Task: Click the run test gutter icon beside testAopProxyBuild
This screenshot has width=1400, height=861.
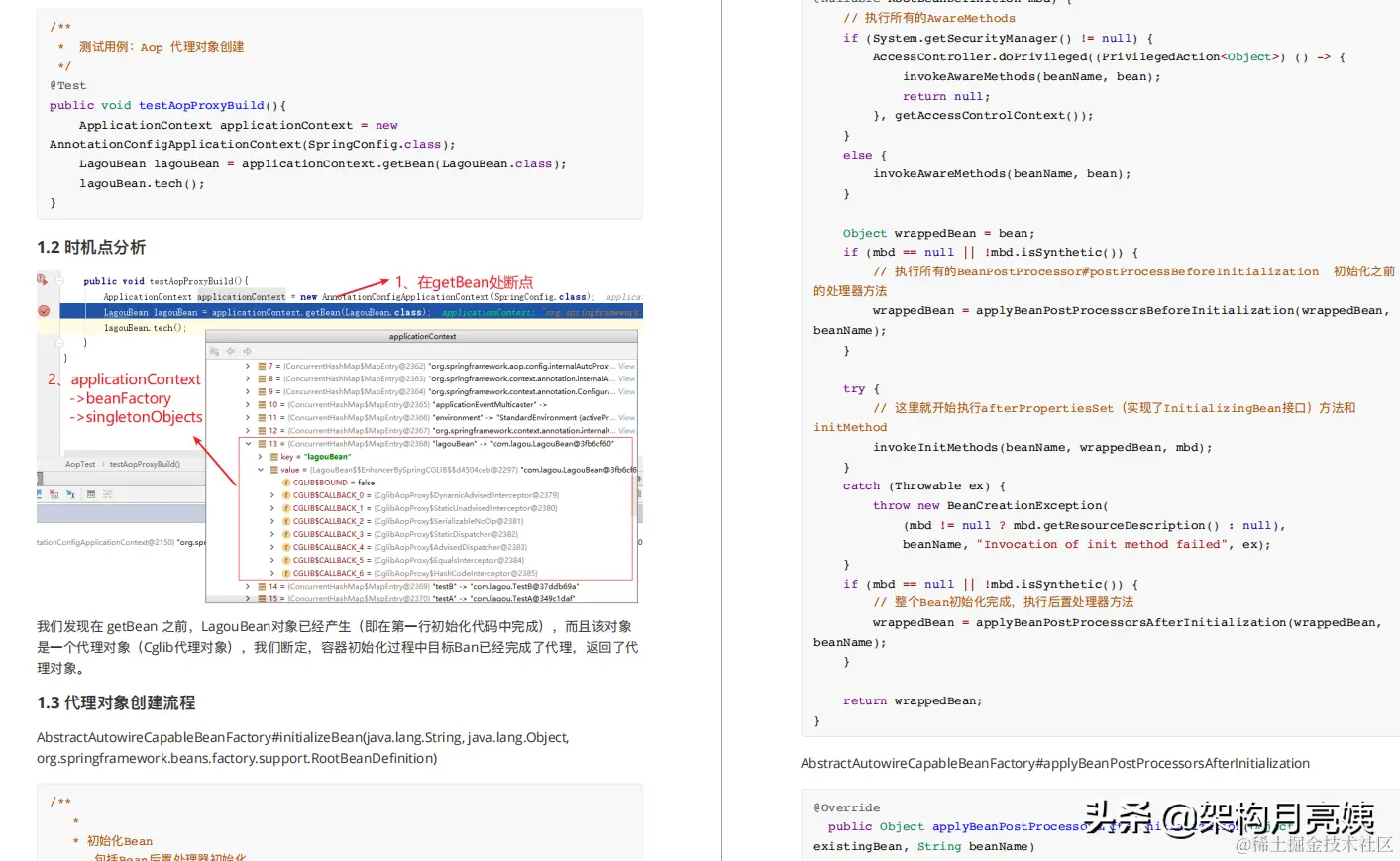Action: click(x=43, y=280)
